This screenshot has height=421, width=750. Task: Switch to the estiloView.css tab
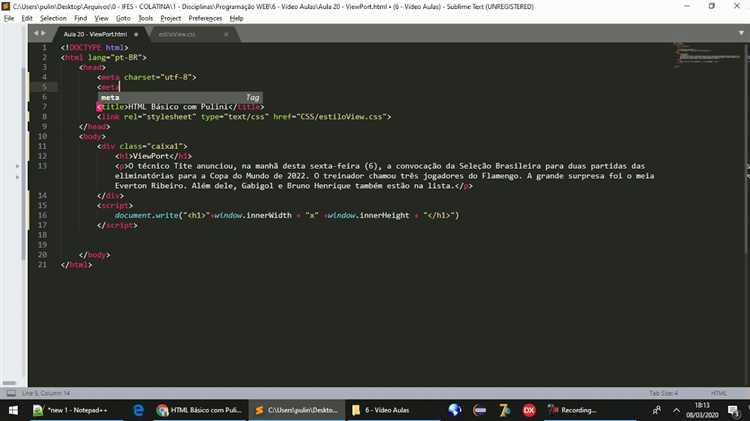pos(177,34)
